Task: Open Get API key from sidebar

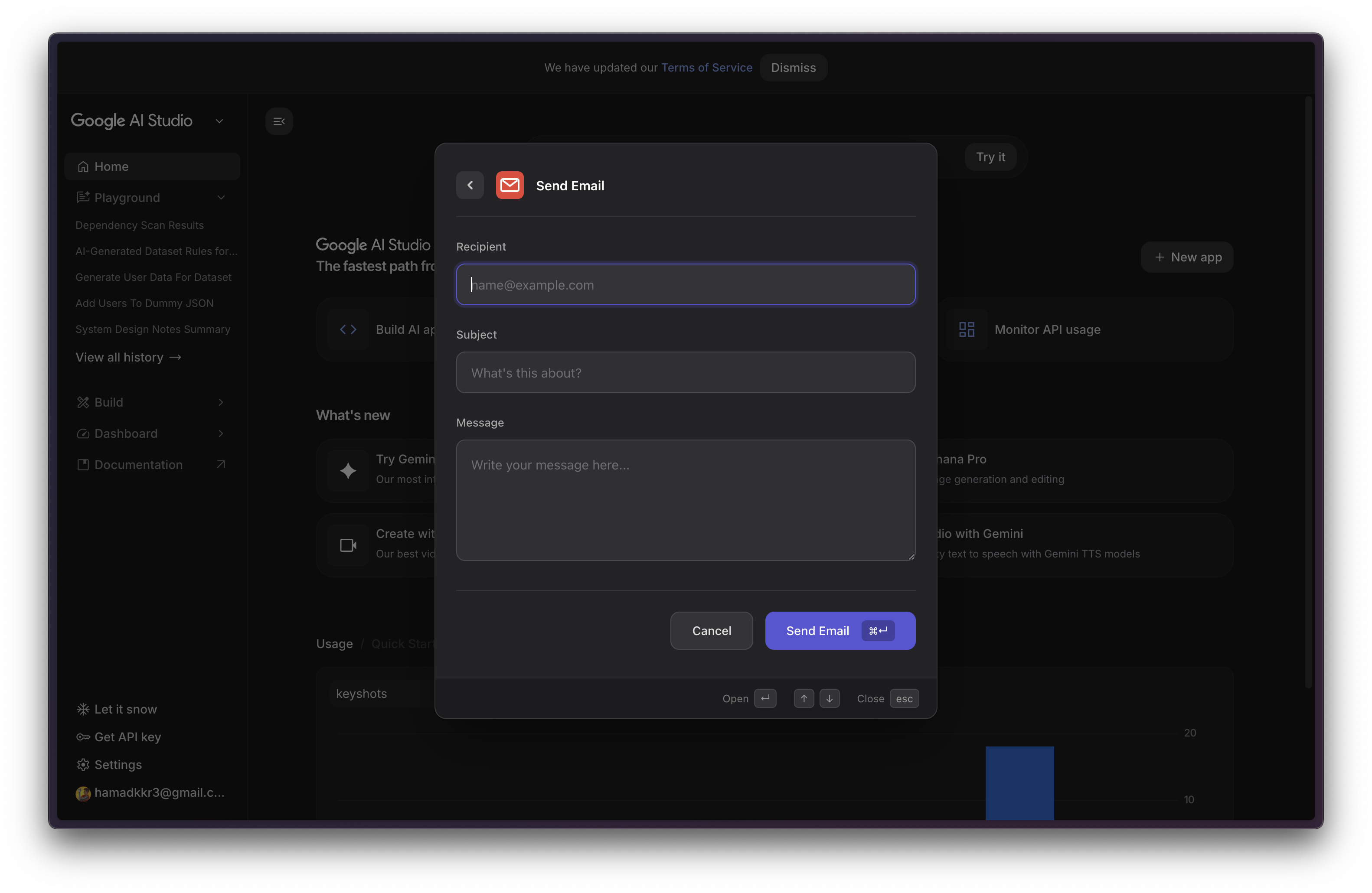Action: [x=127, y=737]
